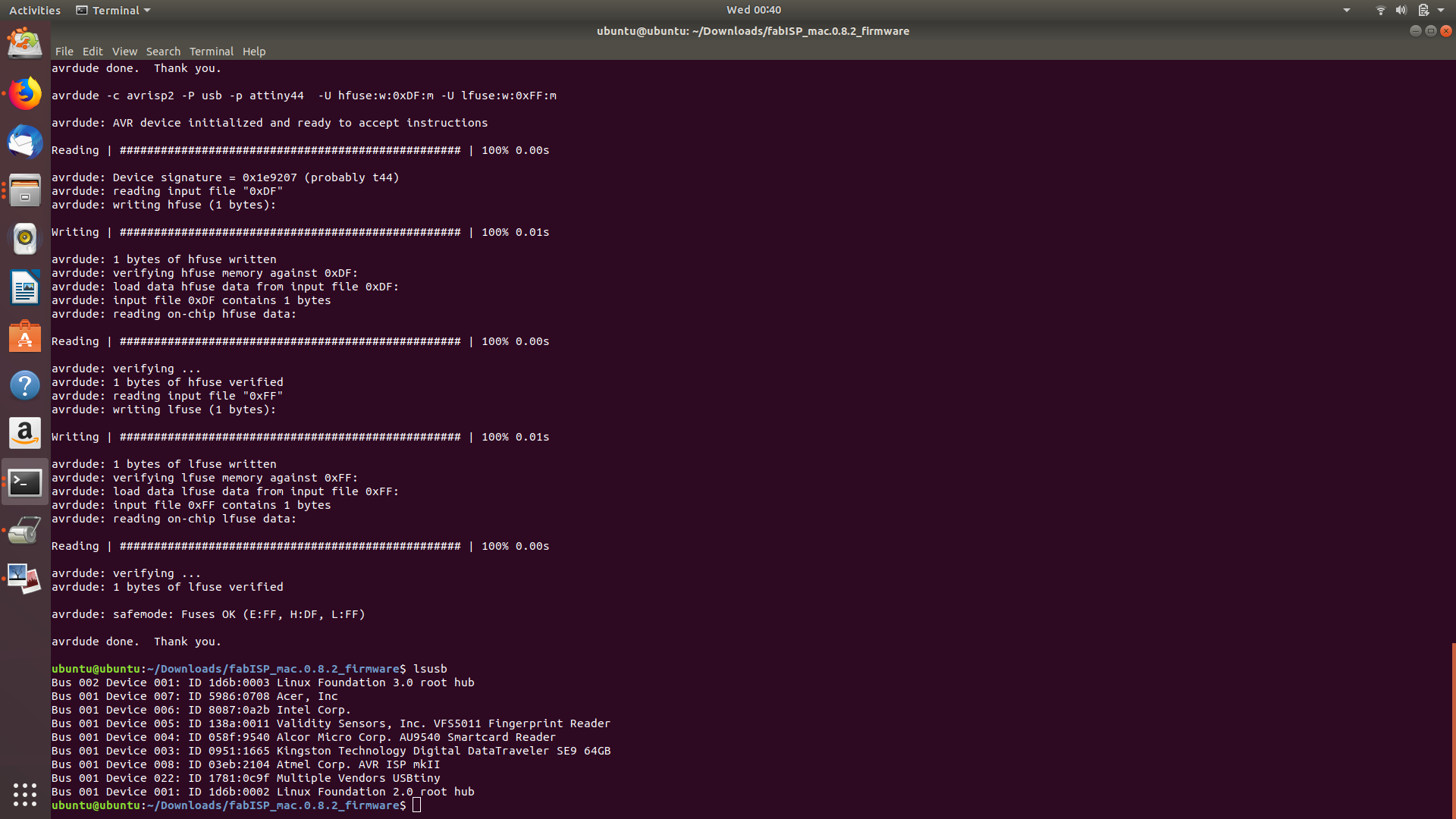Click the 'ID 8087:0a2b Intel Corp.' line
Screen dimensions: 1456x819
pos(202,710)
